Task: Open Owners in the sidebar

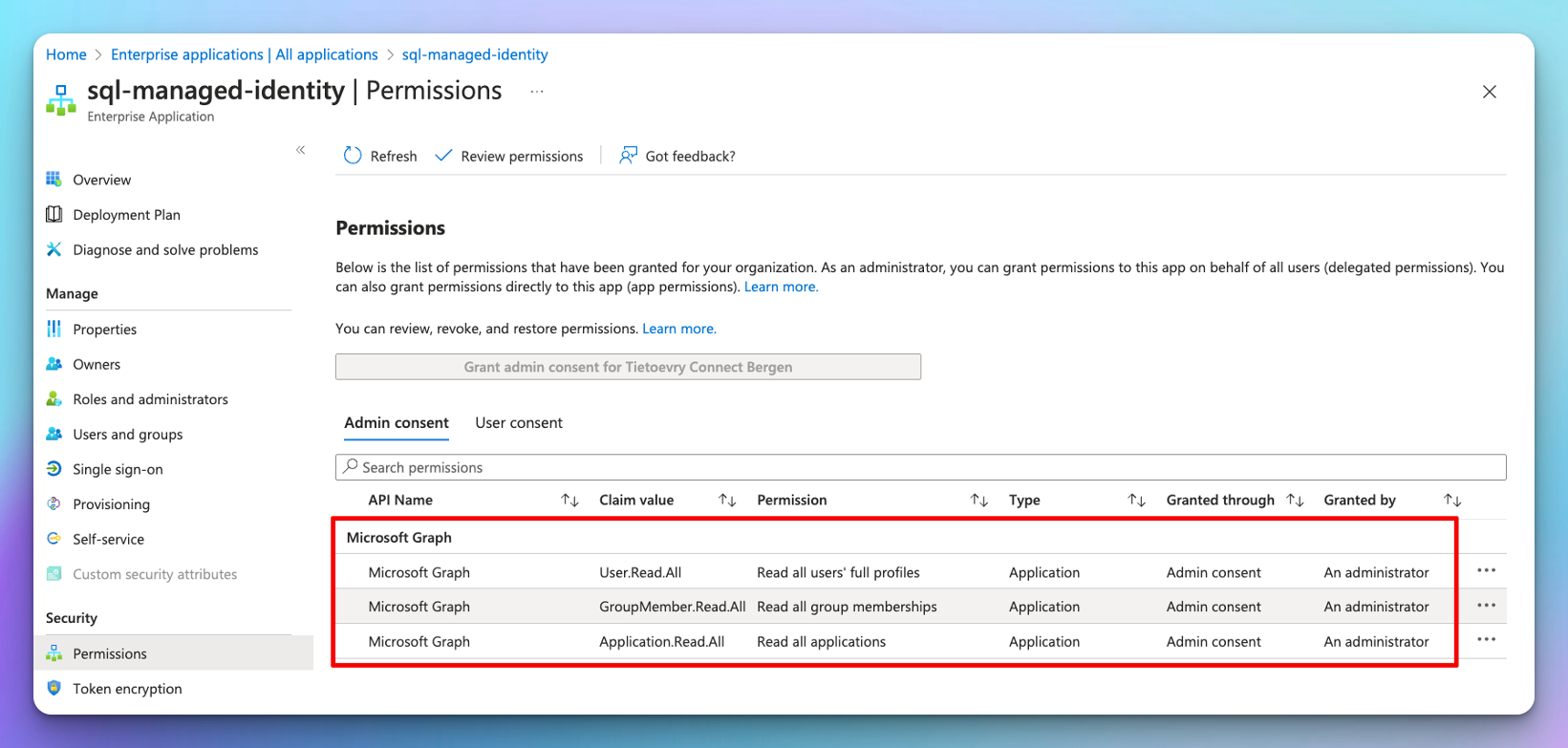Action: [x=97, y=364]
